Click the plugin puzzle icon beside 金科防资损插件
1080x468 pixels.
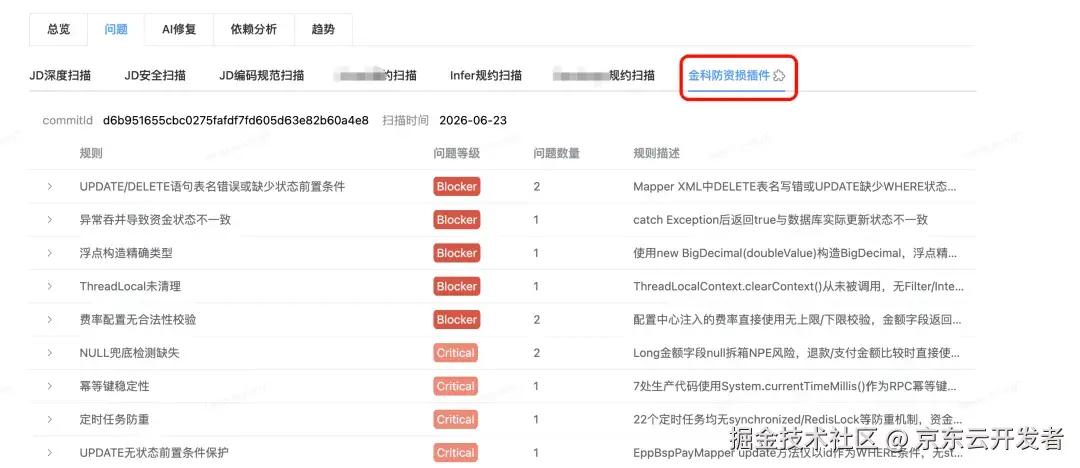tap(780, 75)
